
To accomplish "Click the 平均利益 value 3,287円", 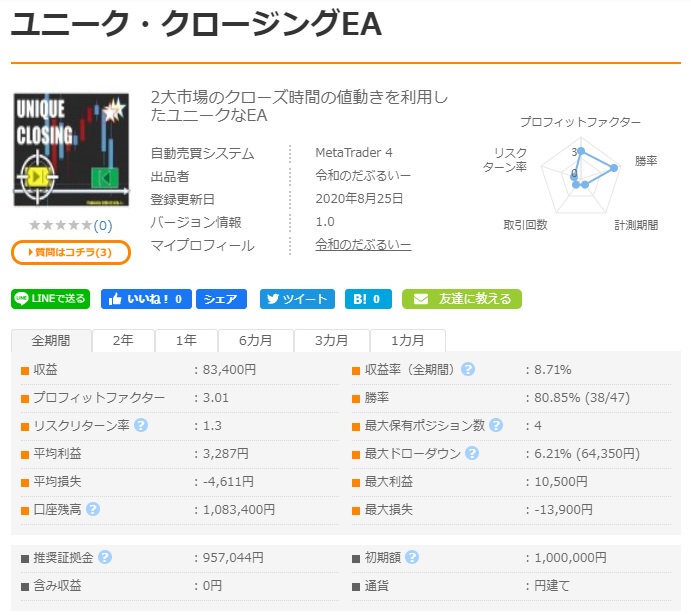I will click(x=226, y=453).
